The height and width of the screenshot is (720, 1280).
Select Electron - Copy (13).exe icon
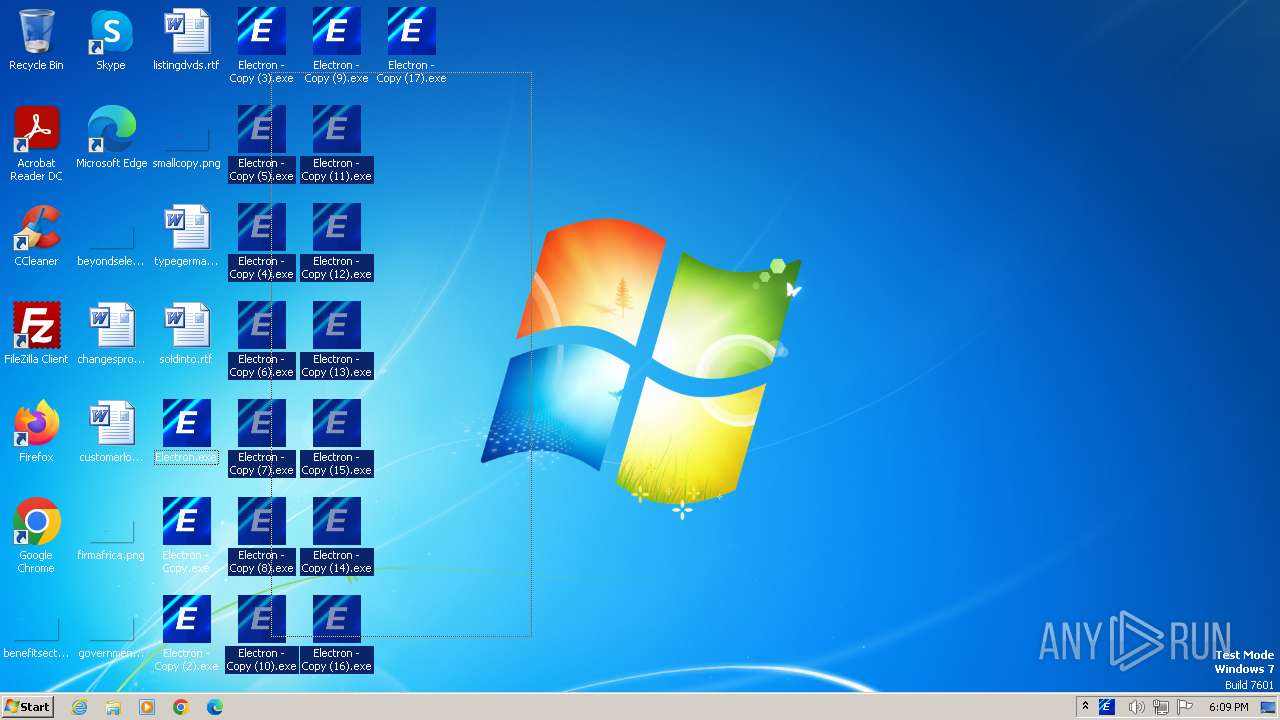click(x=336, y=339)
